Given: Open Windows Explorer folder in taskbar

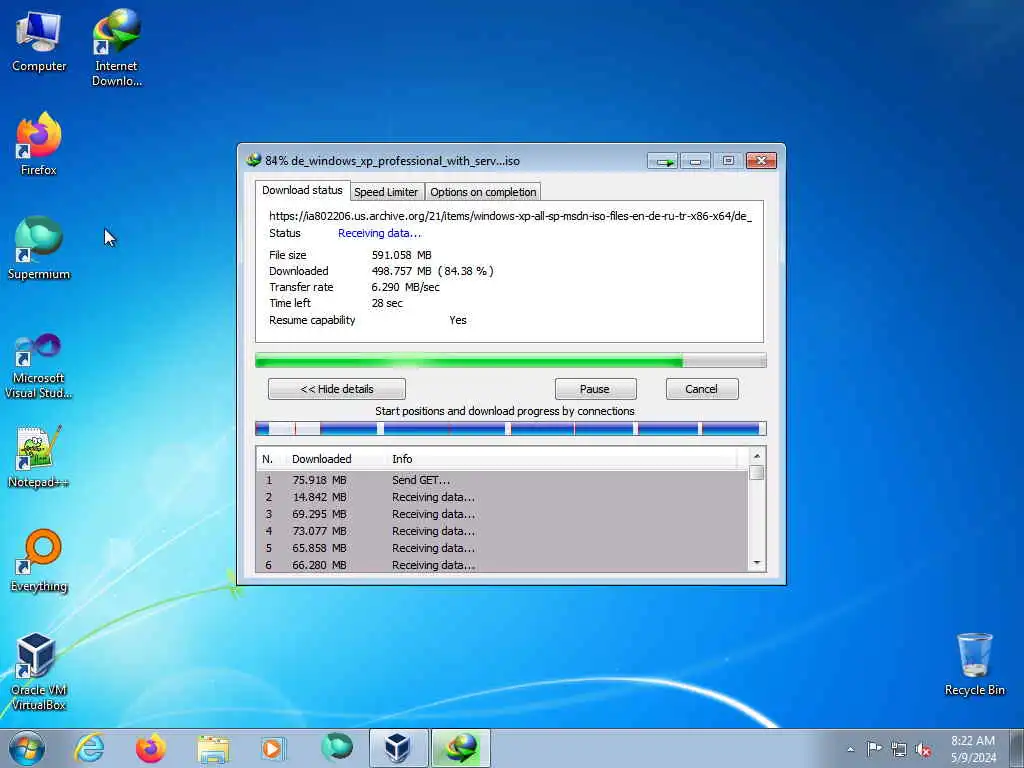Looking at the screenshot, I should (x=213, y=748).
